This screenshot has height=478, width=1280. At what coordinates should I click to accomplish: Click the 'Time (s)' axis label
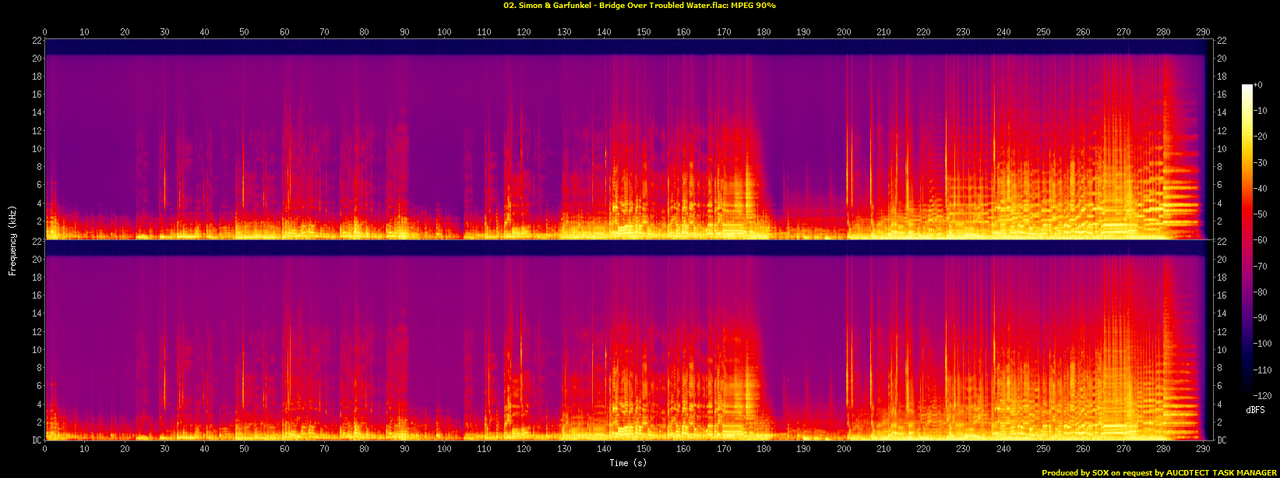click(628, 463)
